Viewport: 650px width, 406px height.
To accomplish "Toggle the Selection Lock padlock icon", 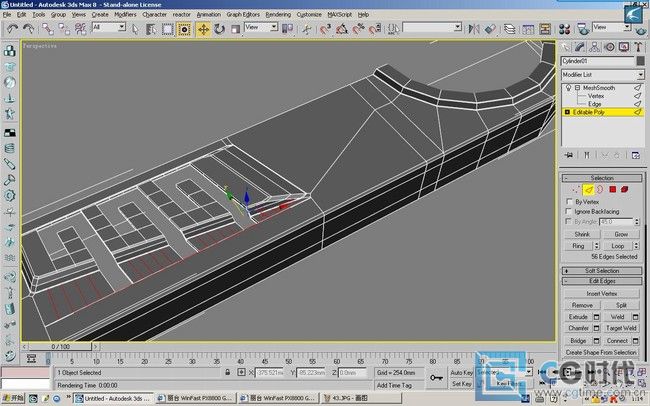I will tap(227, 372).
